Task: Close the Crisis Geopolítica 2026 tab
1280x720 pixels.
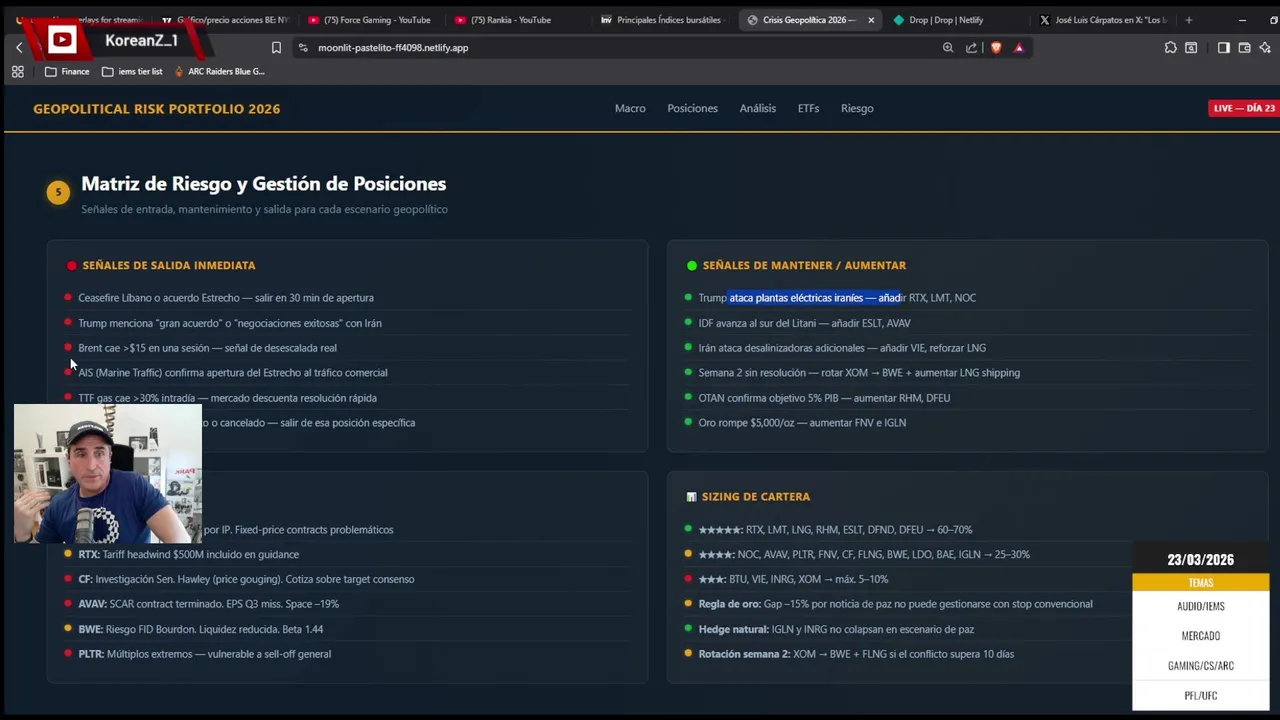Action: (x=871, y=20)
